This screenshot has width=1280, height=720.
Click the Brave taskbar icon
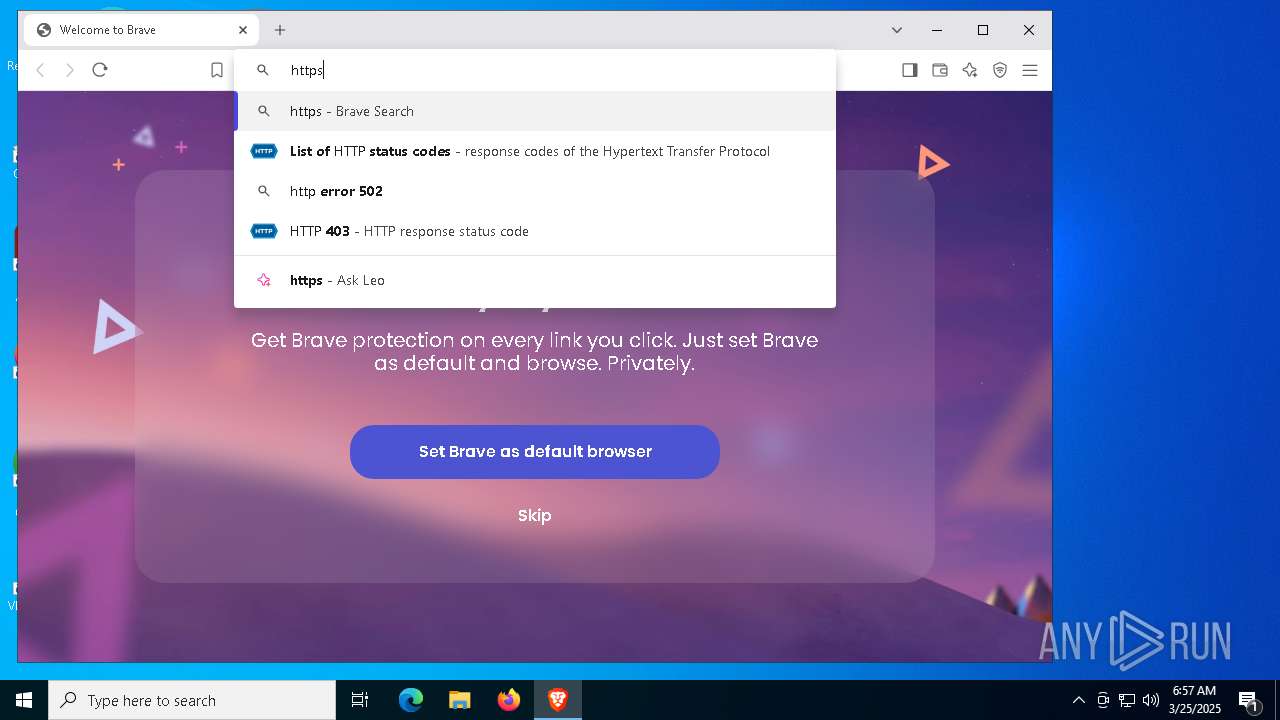pyautogui.click(x=558, y=700)
